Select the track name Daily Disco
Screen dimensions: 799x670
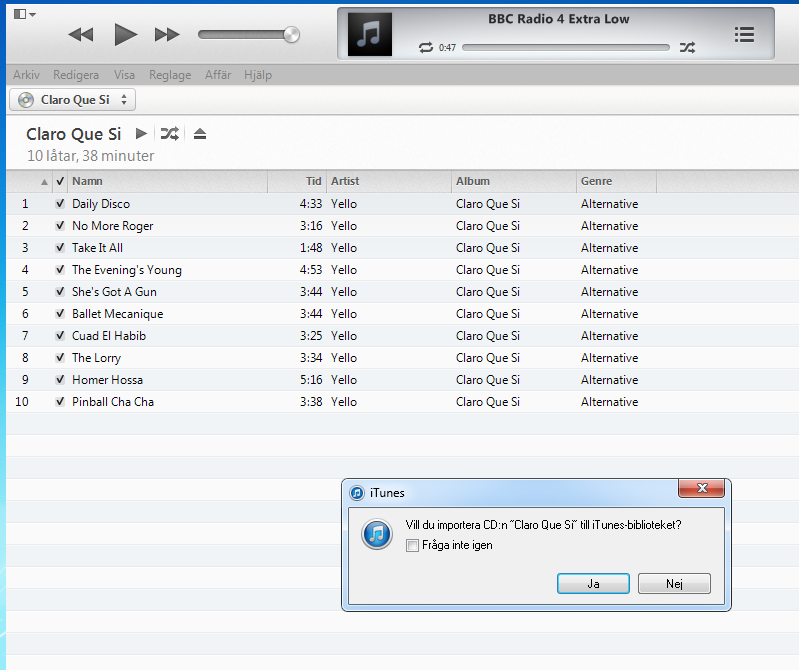point(101,204)
